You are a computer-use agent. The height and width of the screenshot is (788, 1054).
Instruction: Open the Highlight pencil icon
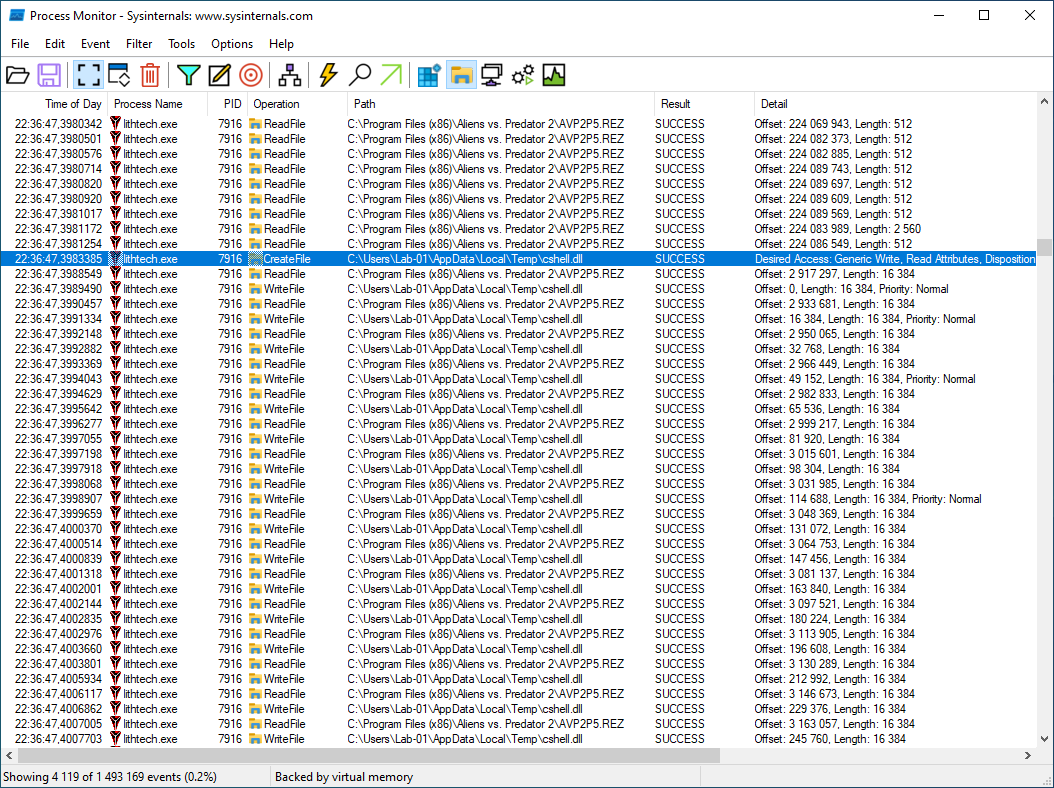click(219, 75)
